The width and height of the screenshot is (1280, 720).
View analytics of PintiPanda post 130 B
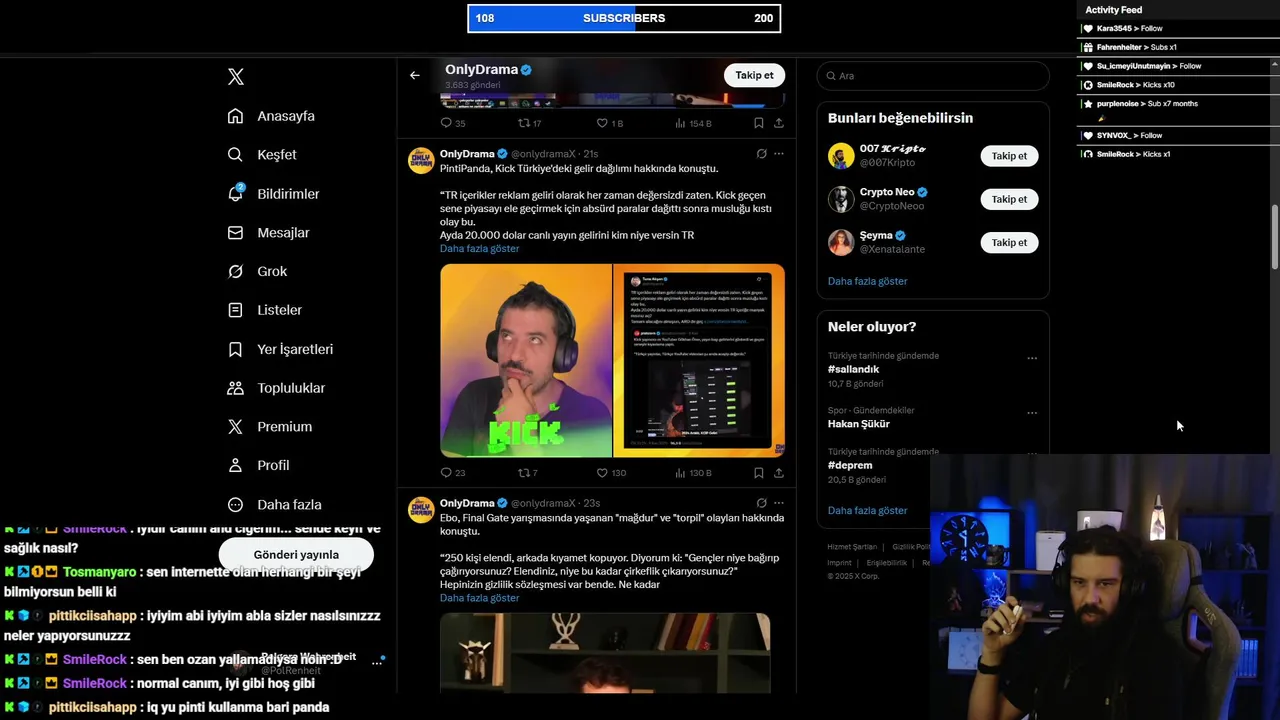pos(693,473)
